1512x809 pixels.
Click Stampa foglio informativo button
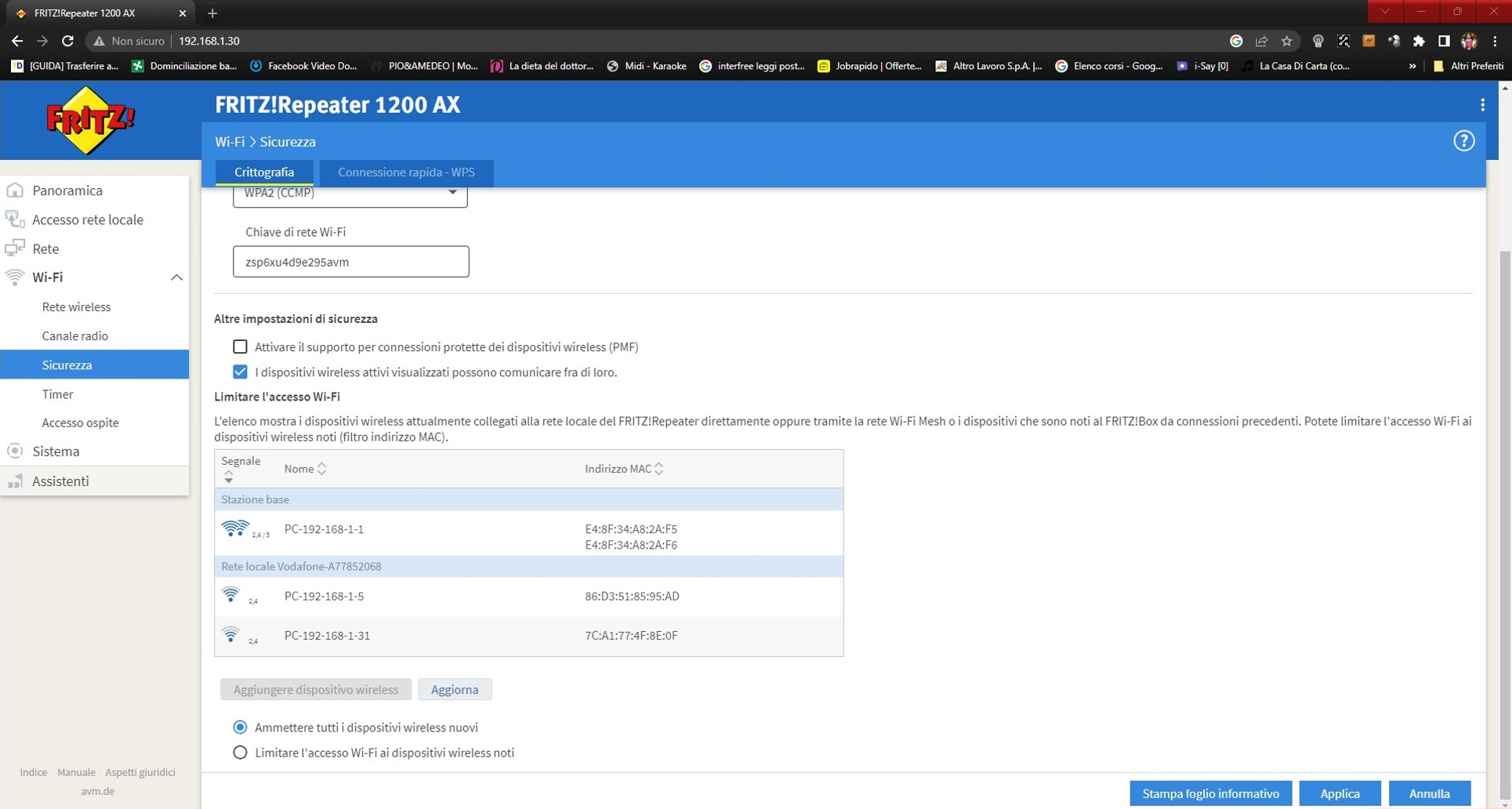point(1210,793)
